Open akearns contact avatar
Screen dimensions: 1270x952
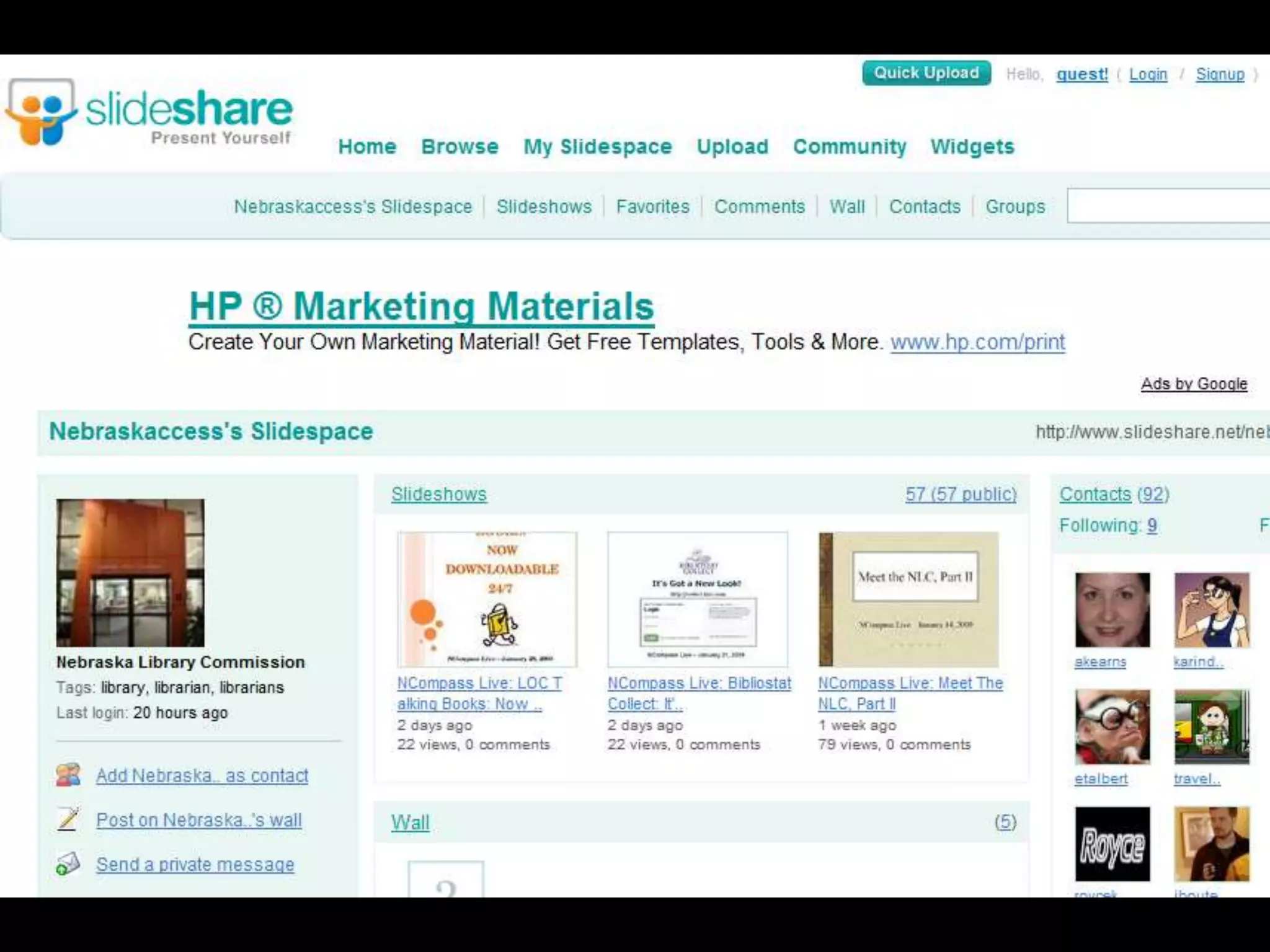tap(1112, 610)
